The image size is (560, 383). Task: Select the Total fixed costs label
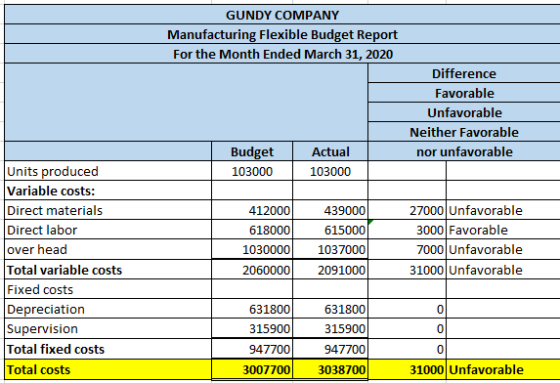56,349
